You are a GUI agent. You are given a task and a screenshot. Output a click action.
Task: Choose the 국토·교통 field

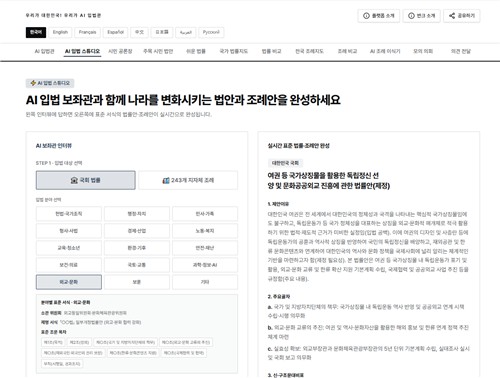pos(137,265)
